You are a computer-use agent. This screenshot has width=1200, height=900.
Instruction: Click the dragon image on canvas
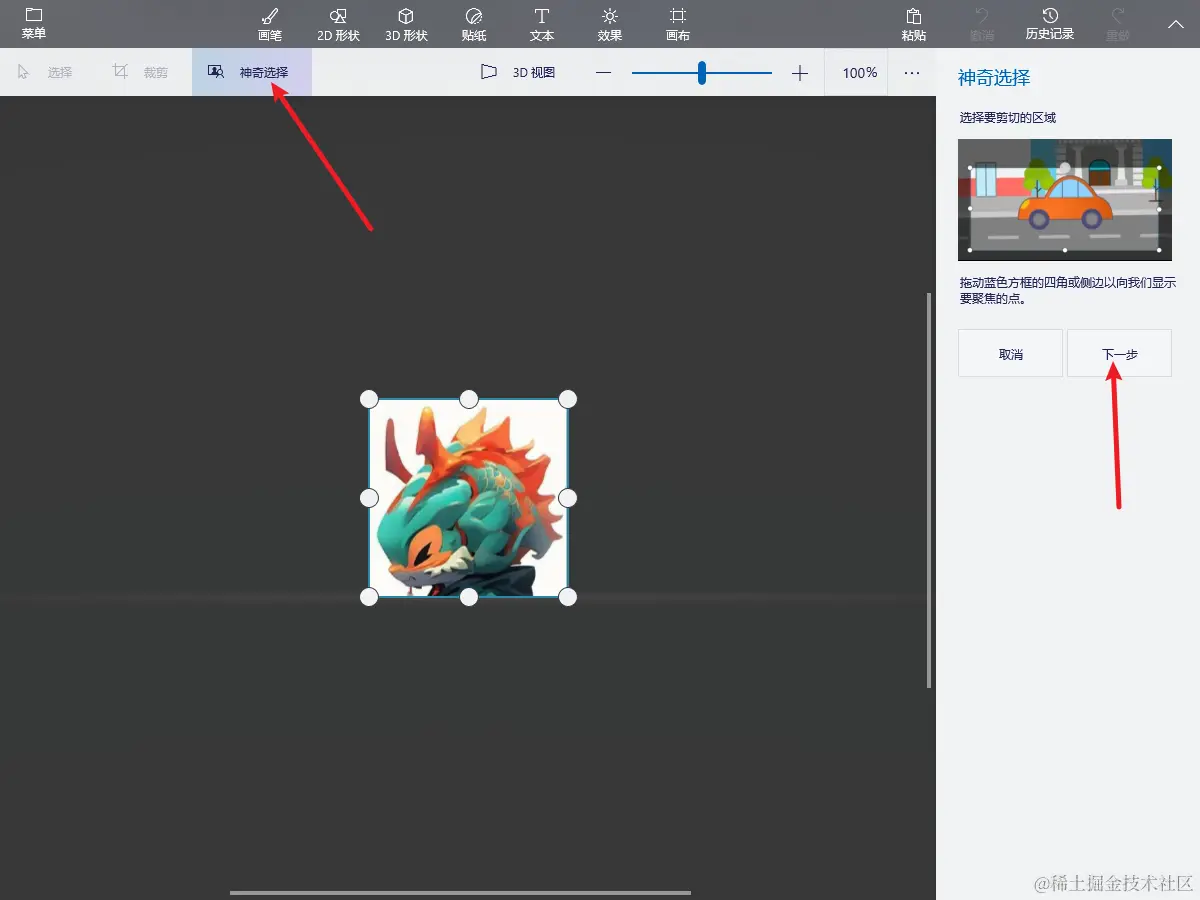click(x=468, y=498)
